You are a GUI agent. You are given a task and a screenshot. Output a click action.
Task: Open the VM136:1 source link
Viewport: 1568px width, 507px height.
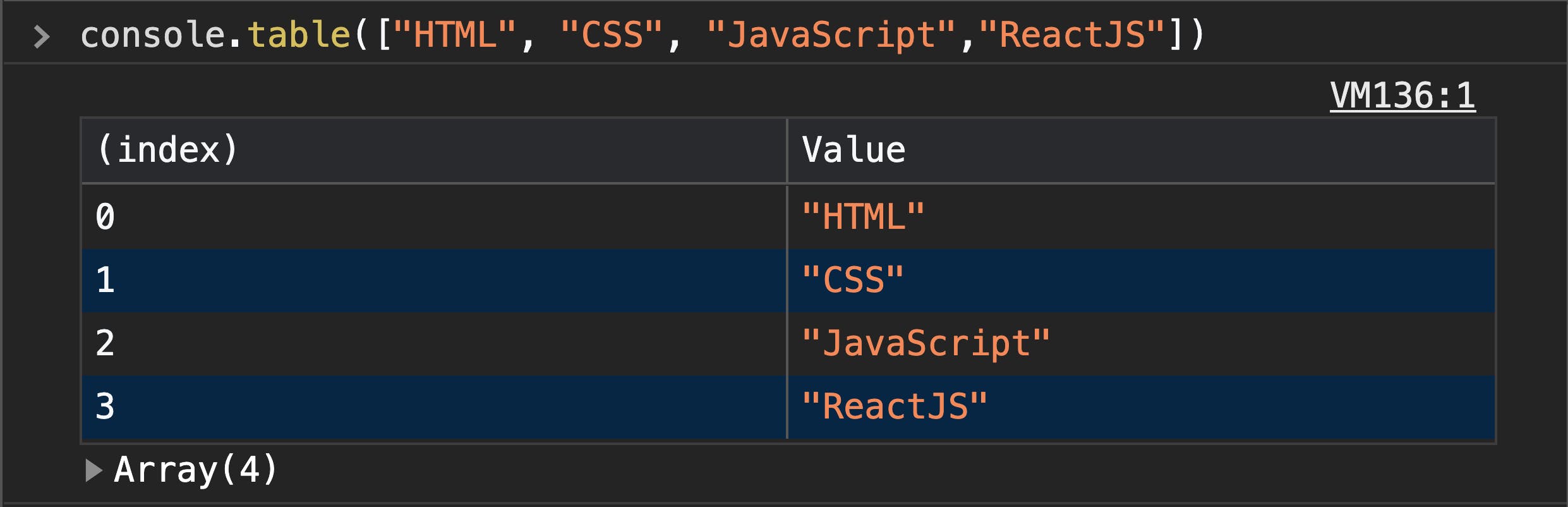pyautogui.click(x=1402, y=96)
